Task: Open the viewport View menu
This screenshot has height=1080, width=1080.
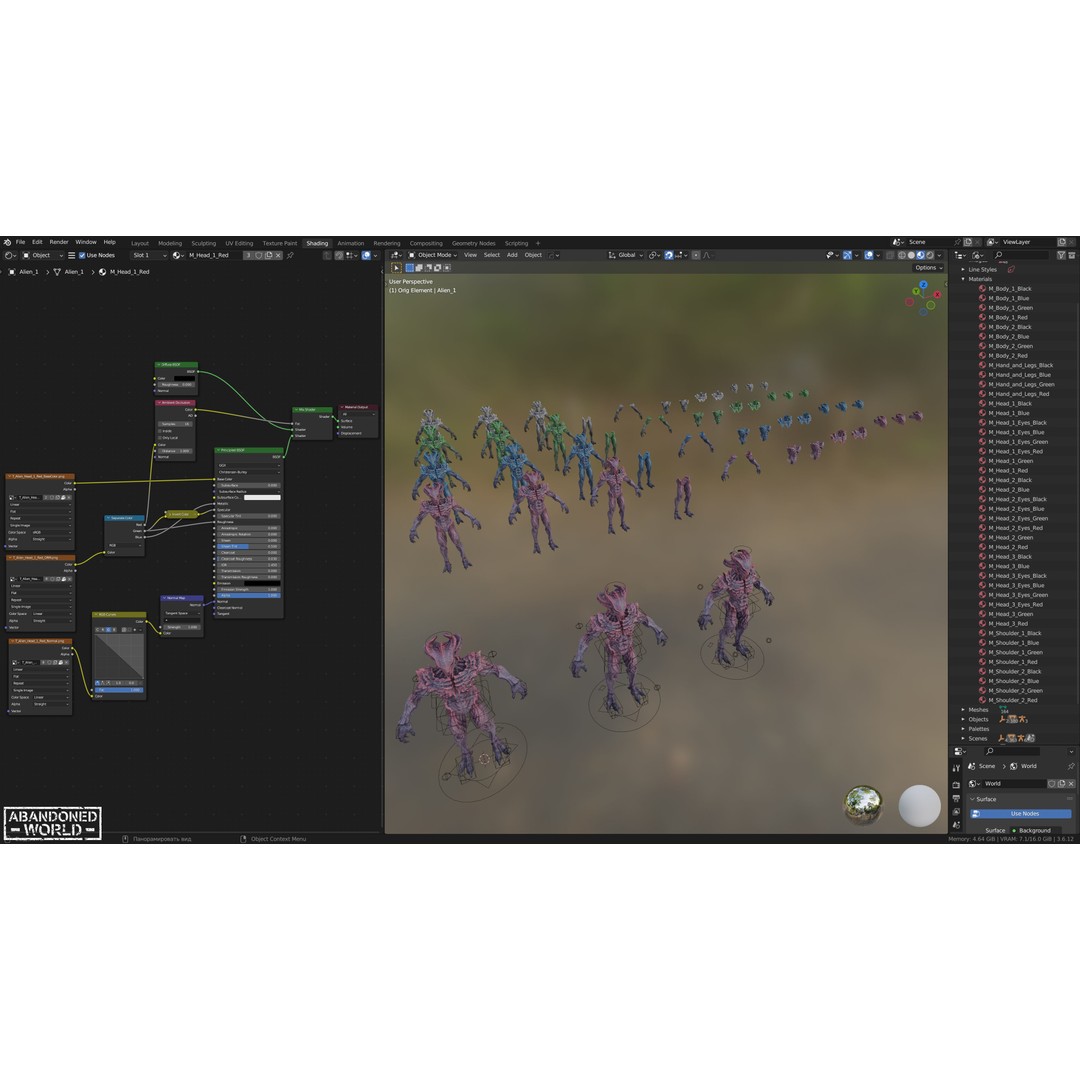Action: click(470, 255)
